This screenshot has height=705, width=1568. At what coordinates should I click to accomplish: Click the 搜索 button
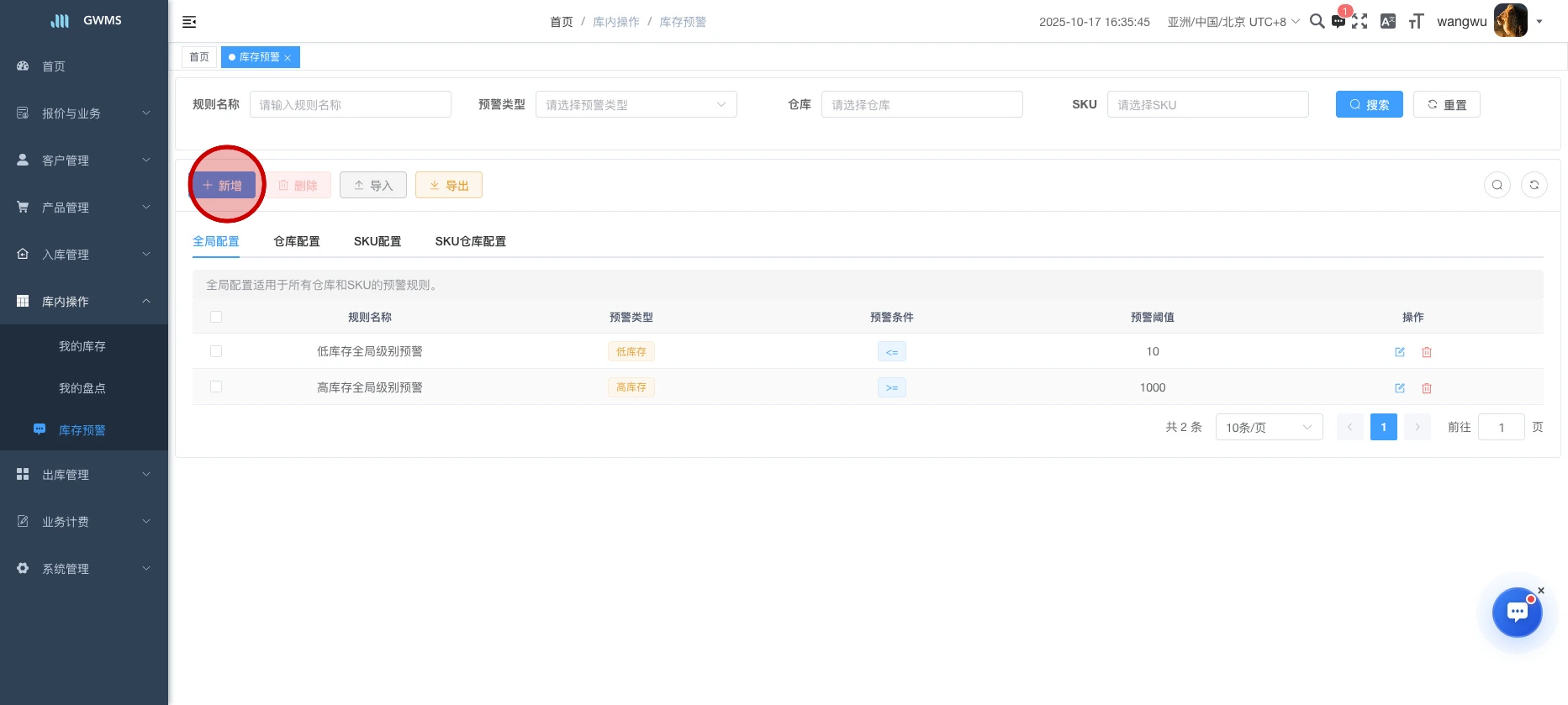coord(1369,104)
